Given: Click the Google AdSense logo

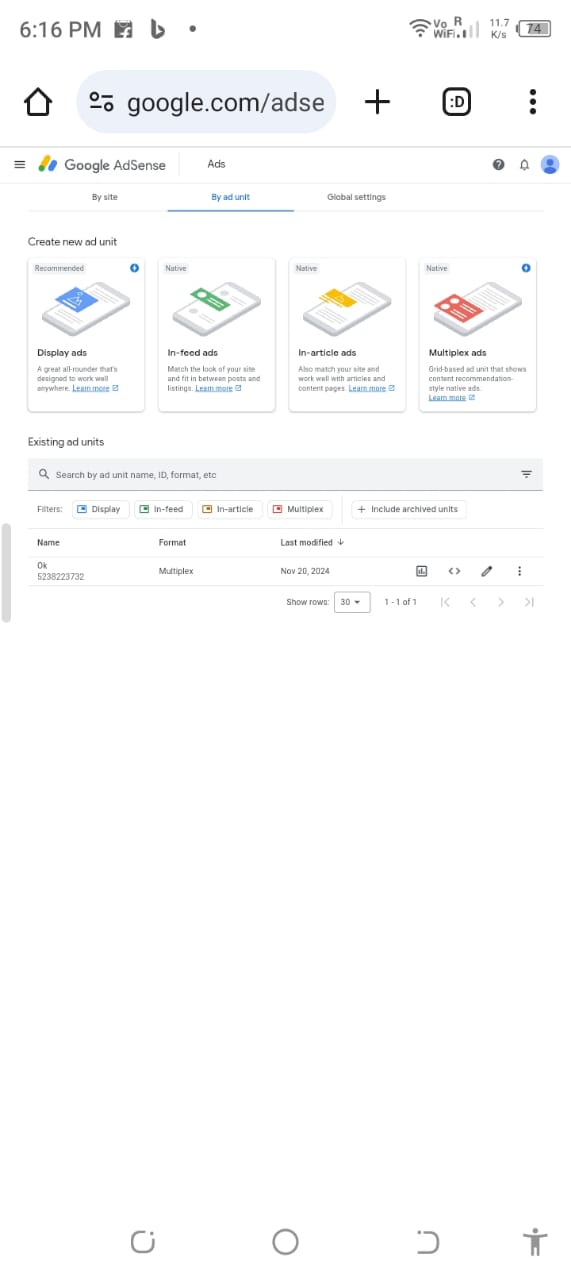Looking at the screenshot, I should (102, 165).
